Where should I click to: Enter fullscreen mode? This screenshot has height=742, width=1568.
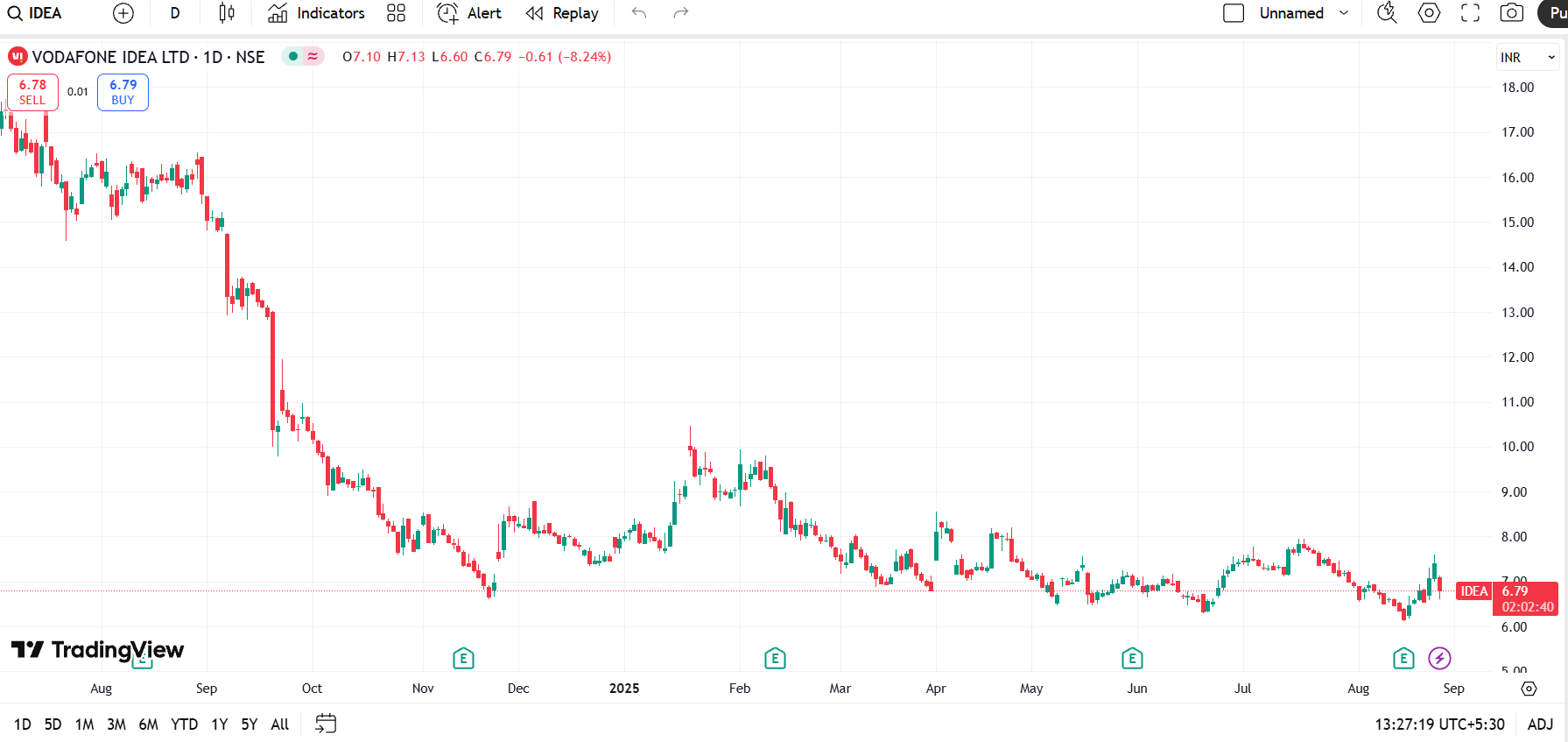pyautogui.click(x=1471, y=13)
